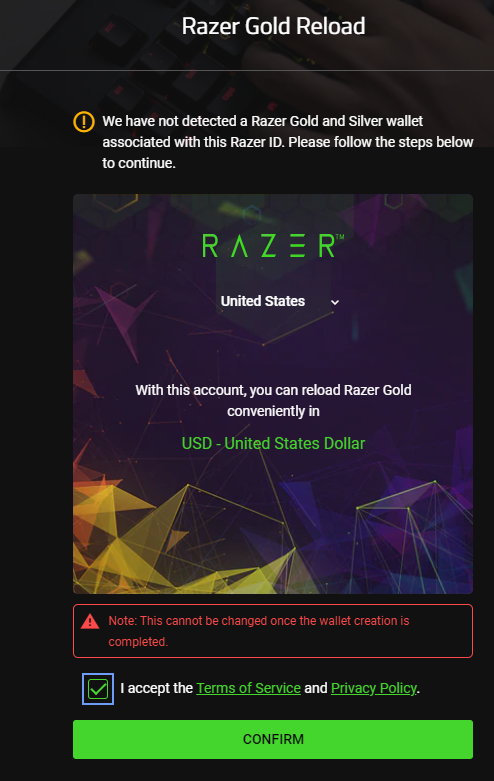
Task: Click the undetected wallet message text
Action: (x=287, y=142)
